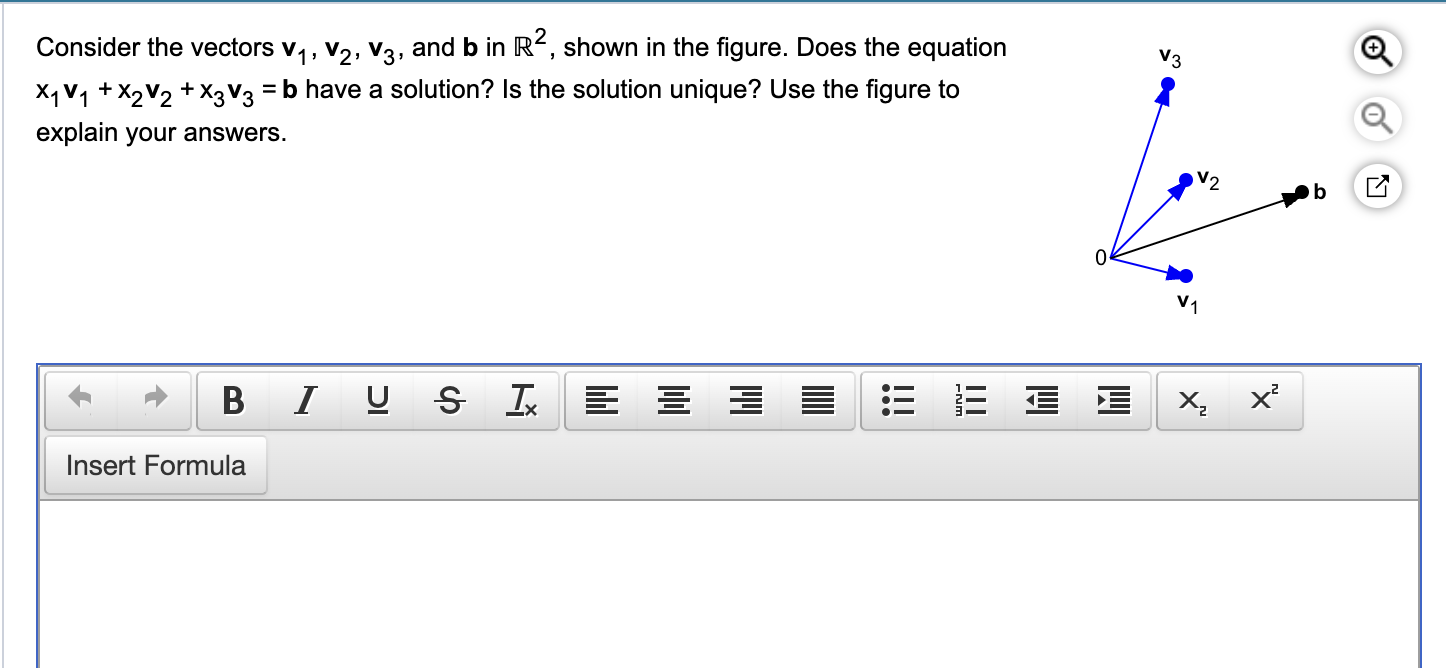Decrease the indent level
Viewport: 1446px width, 668px height.
(x=1040, y=400)
